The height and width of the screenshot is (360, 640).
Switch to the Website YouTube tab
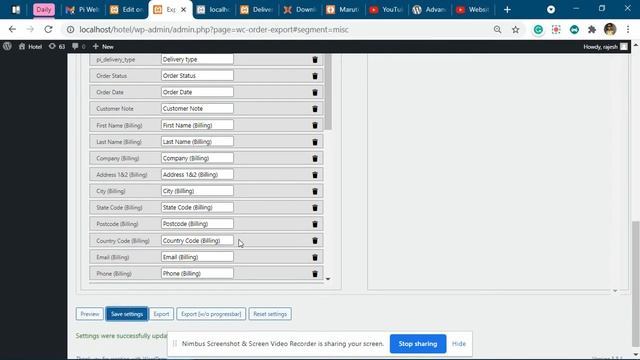(x=473, y=9)
